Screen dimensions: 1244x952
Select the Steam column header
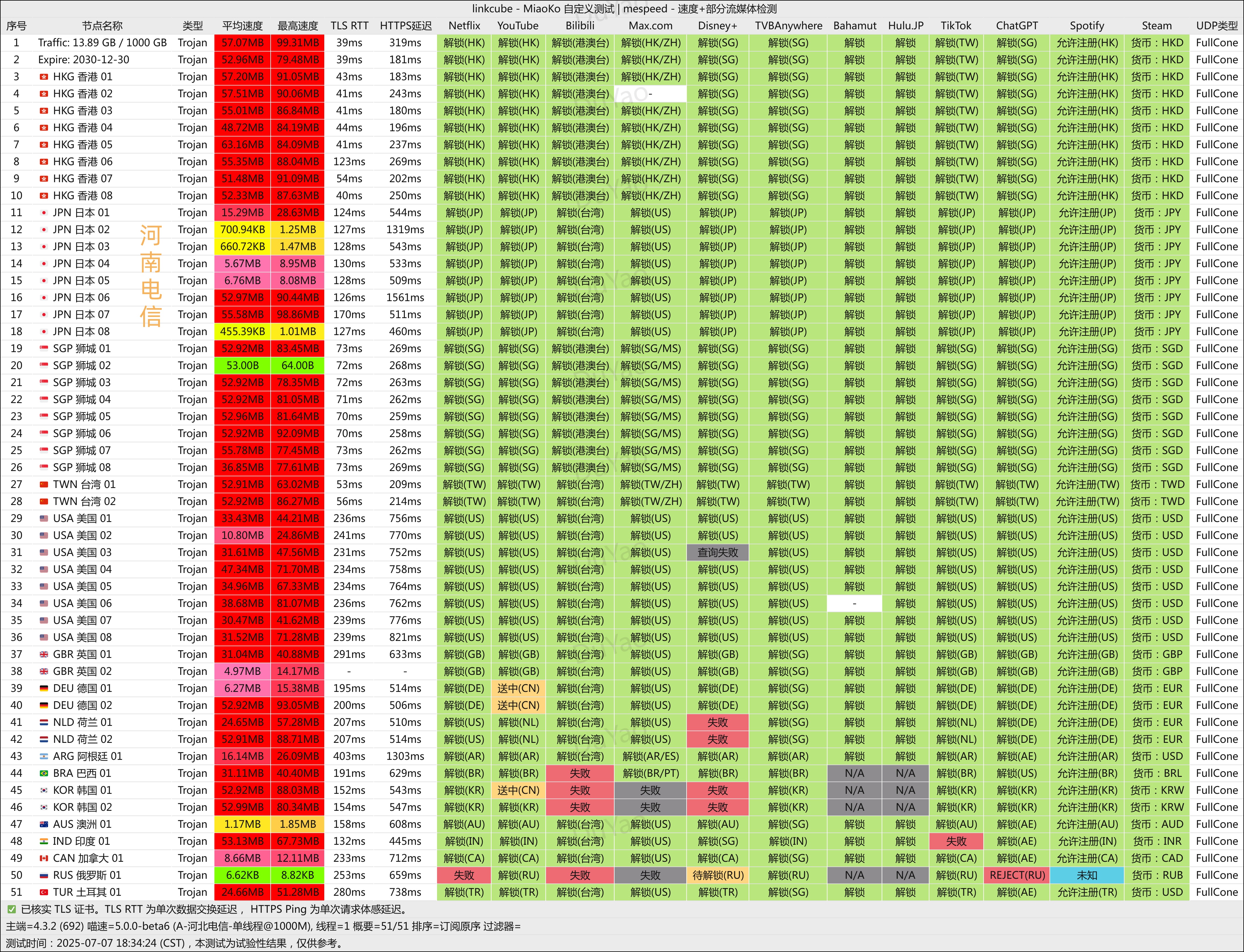1157,25
